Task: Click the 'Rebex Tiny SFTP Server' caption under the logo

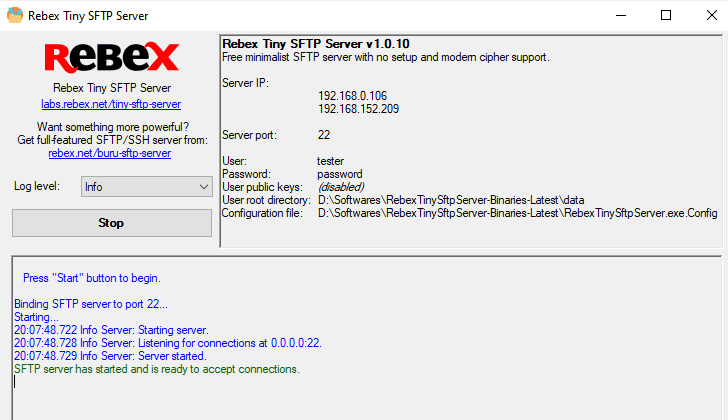Action: 112,88
